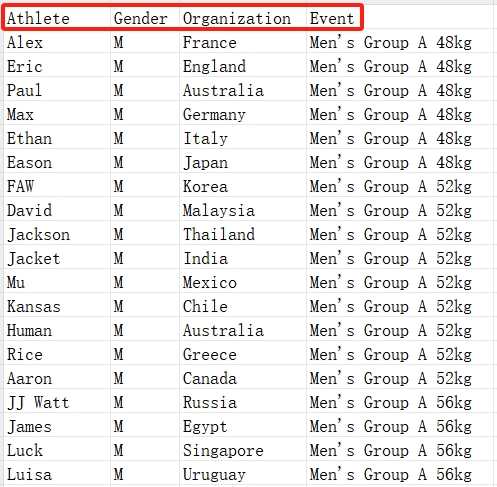Select the cell containing Alex

coord(57,42)
